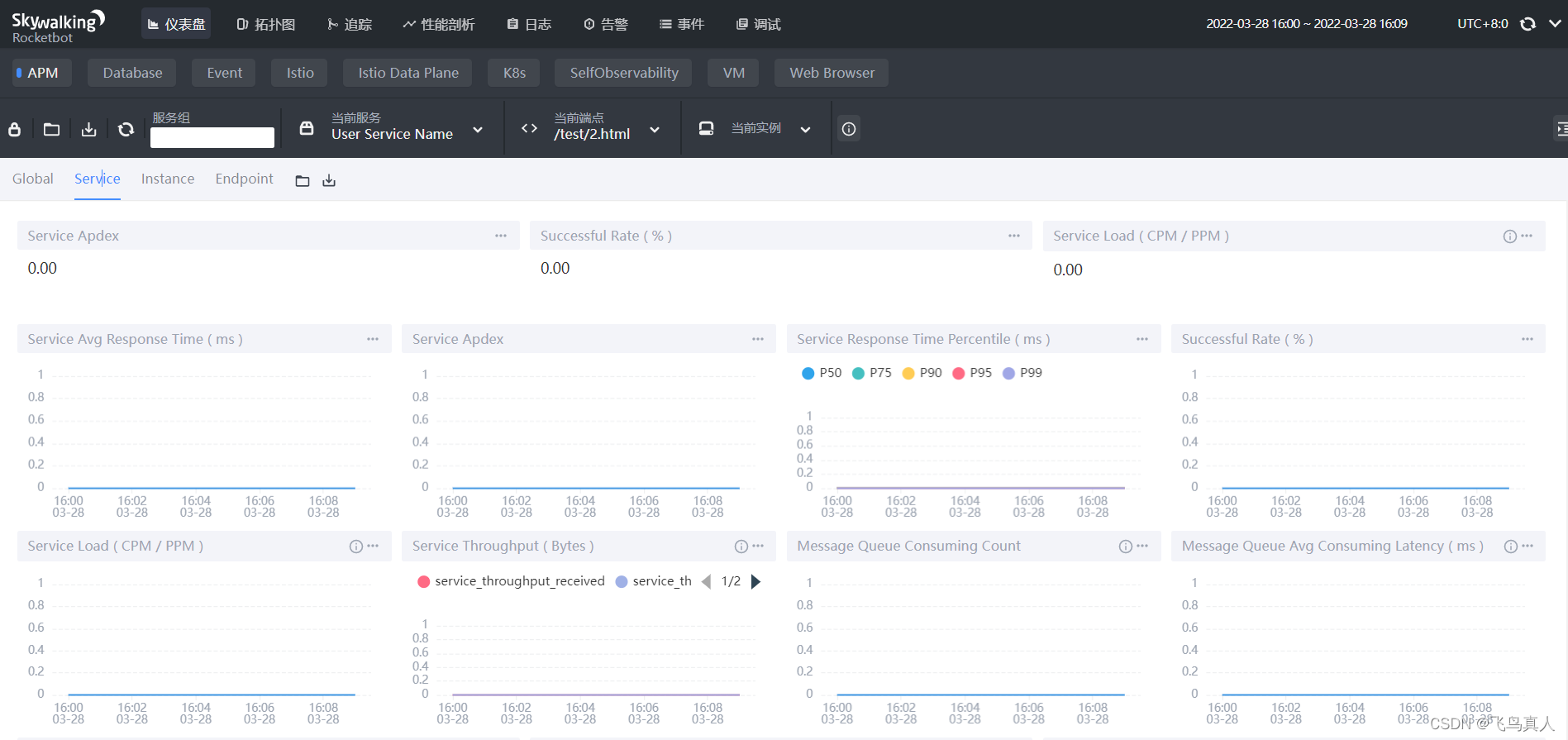Toggle P90 legend series
The image size is (1568, 740).
pyautogui.click(x=922, y=373)
